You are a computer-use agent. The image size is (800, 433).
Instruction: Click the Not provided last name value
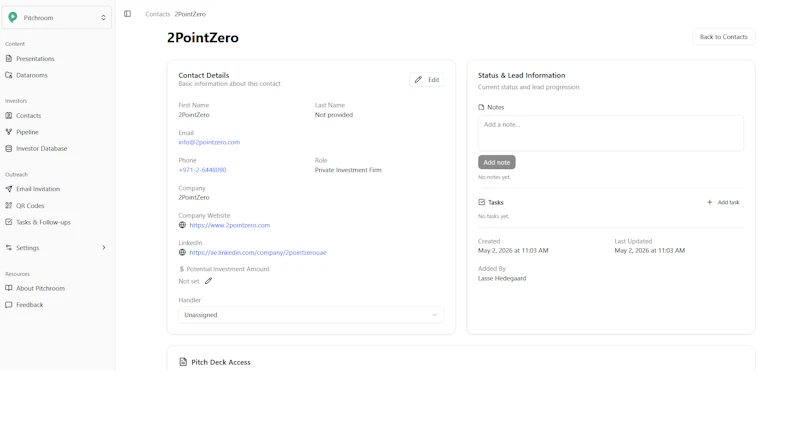point(334,115)
